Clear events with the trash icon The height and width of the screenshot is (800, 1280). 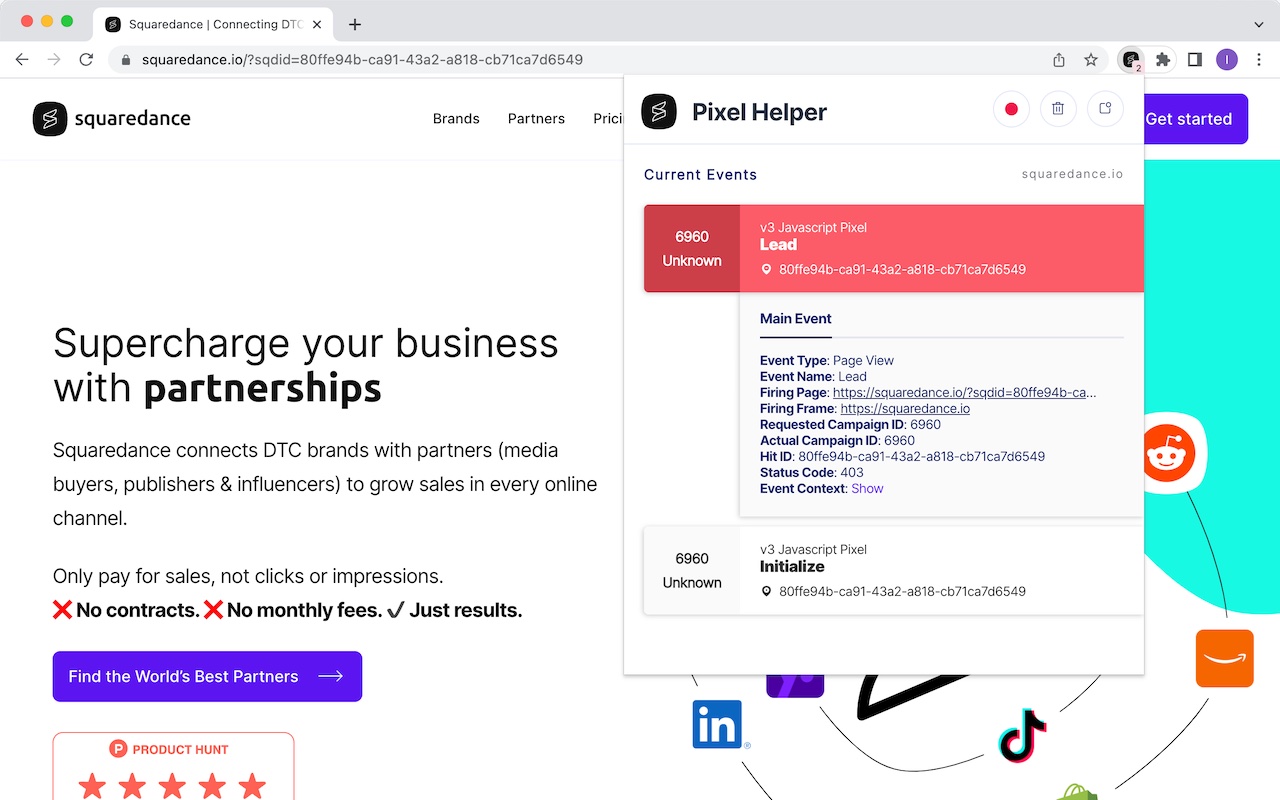1058,109
